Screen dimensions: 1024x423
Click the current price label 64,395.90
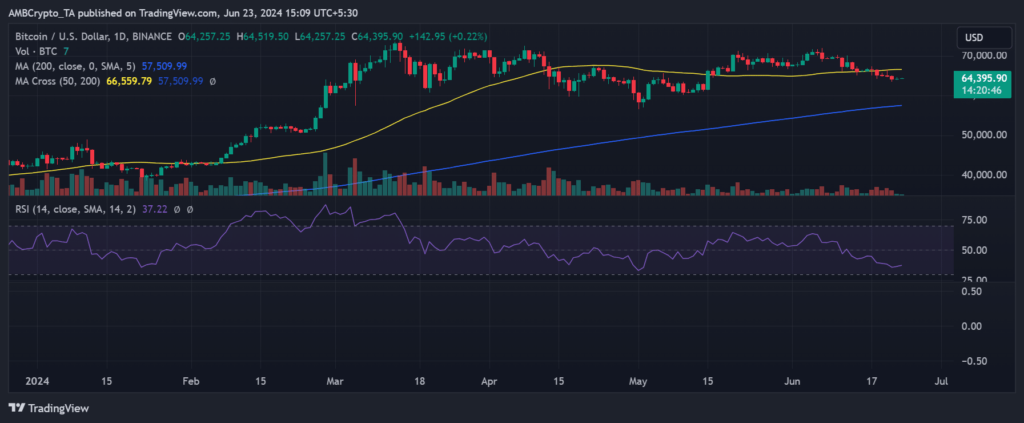tap(984, 78)
